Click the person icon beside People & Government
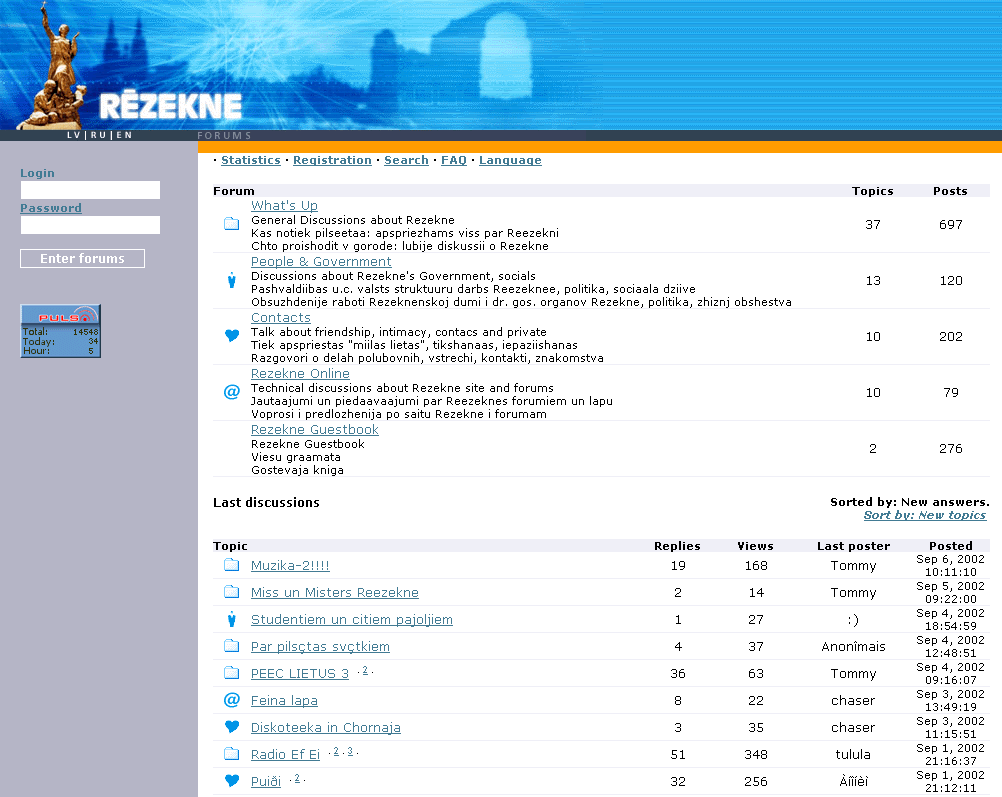Image resolution: width=1002 pixels, height=797 pixels. (231, 280)
